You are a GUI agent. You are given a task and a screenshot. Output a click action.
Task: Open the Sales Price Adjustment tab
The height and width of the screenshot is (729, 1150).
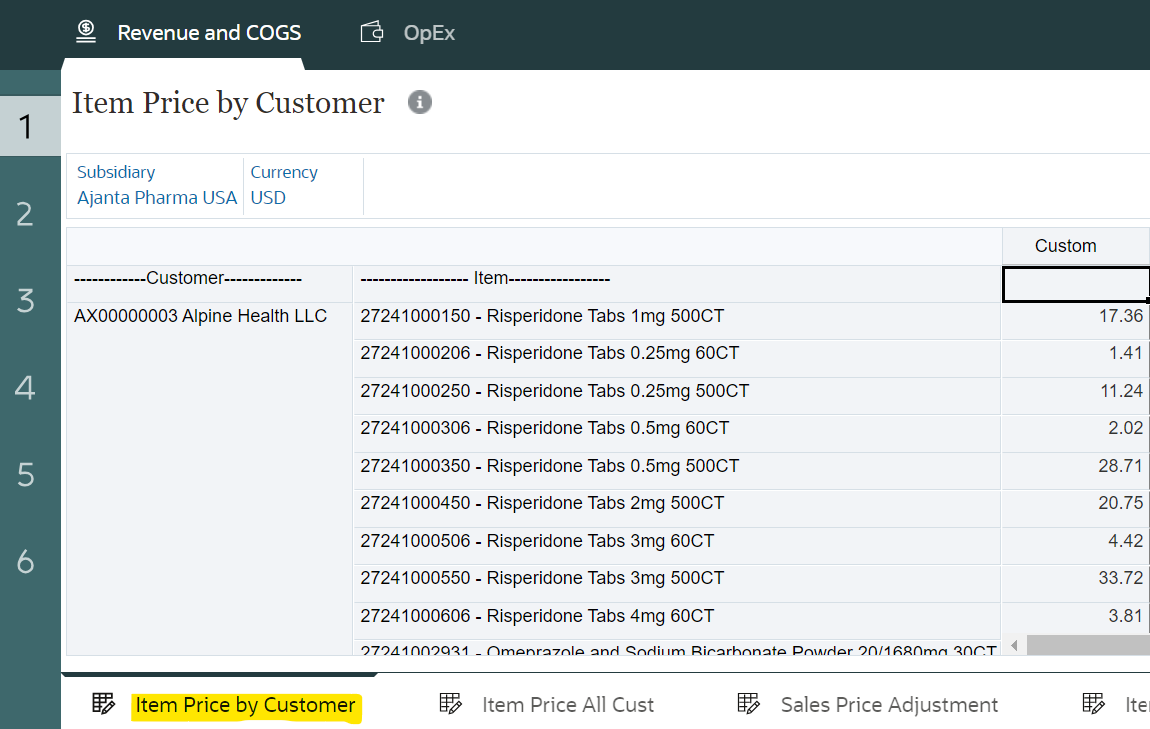[889, 705]
